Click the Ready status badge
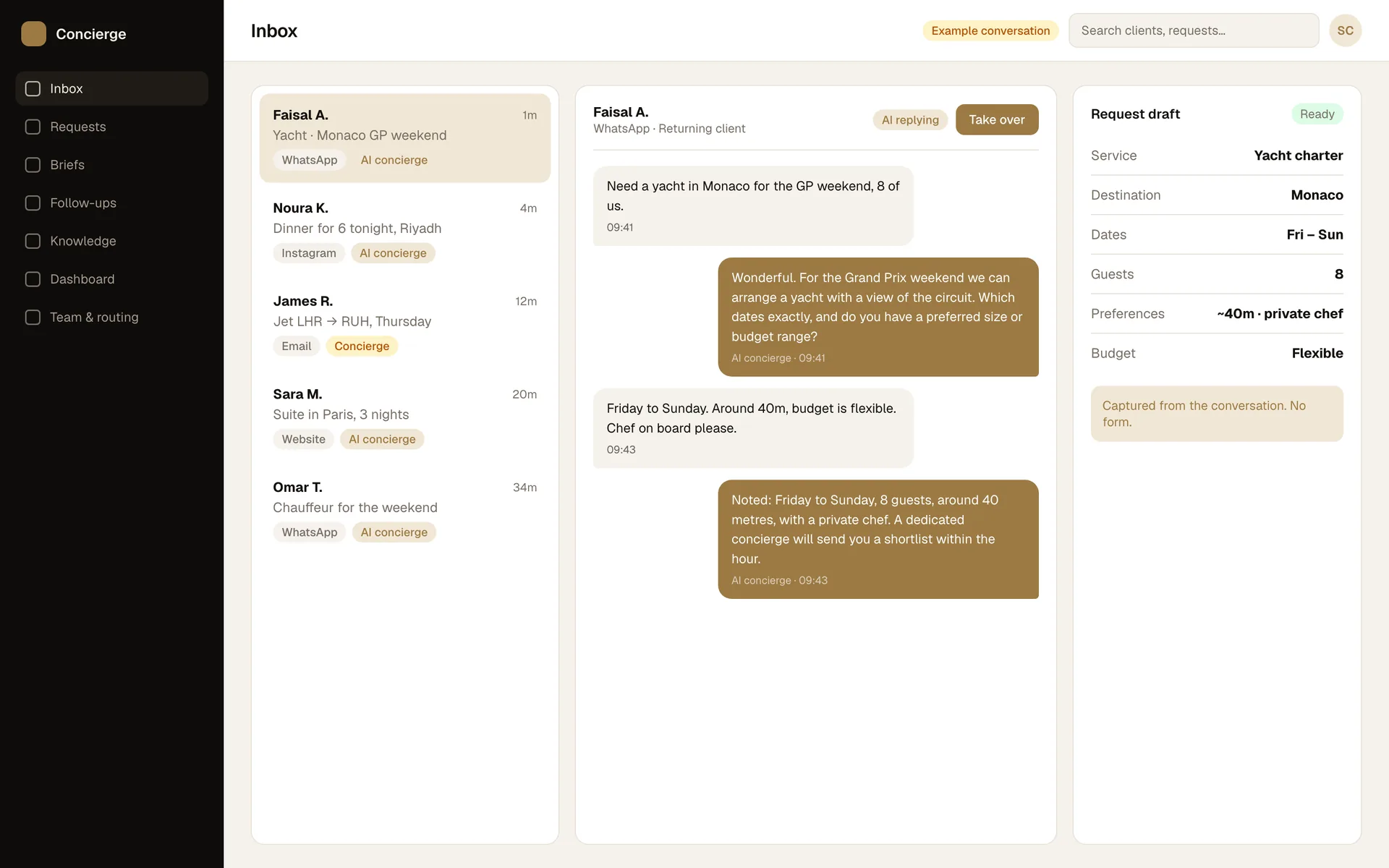Screen dimensions: 1389x868 1317,114
